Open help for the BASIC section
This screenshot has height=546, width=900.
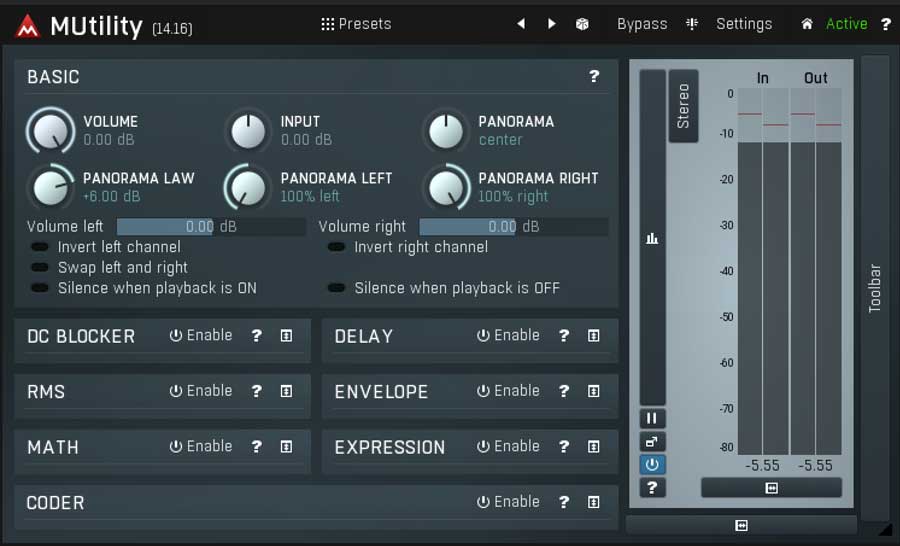594,76
